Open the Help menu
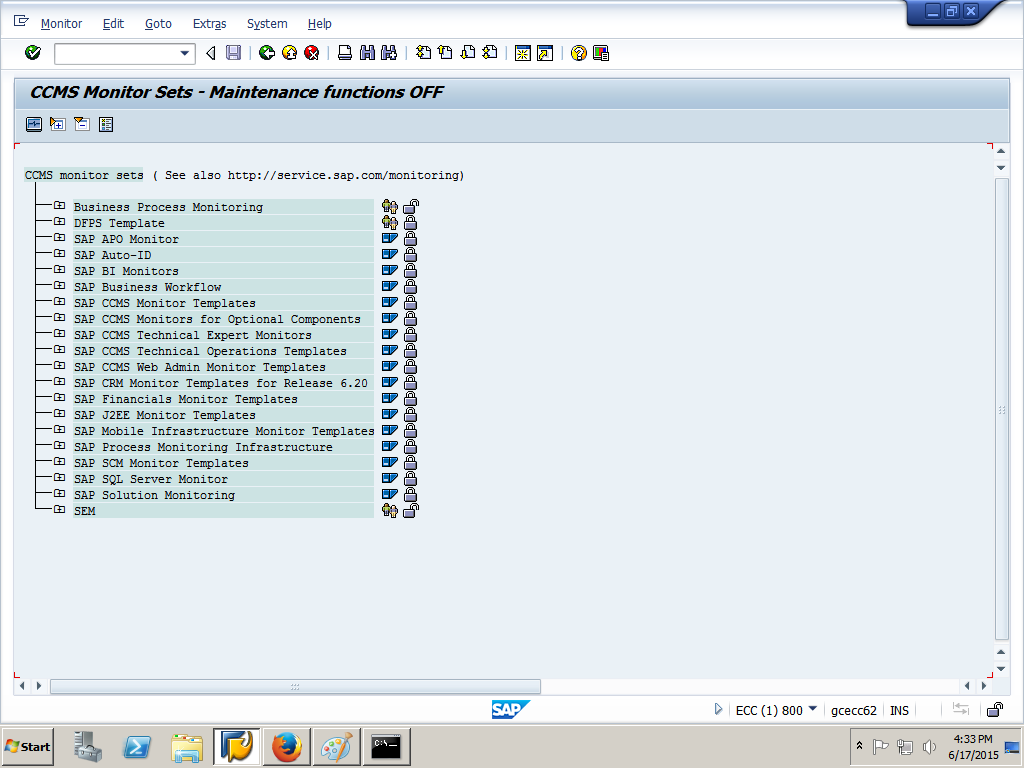1024x768 pixels. point(319,24)
